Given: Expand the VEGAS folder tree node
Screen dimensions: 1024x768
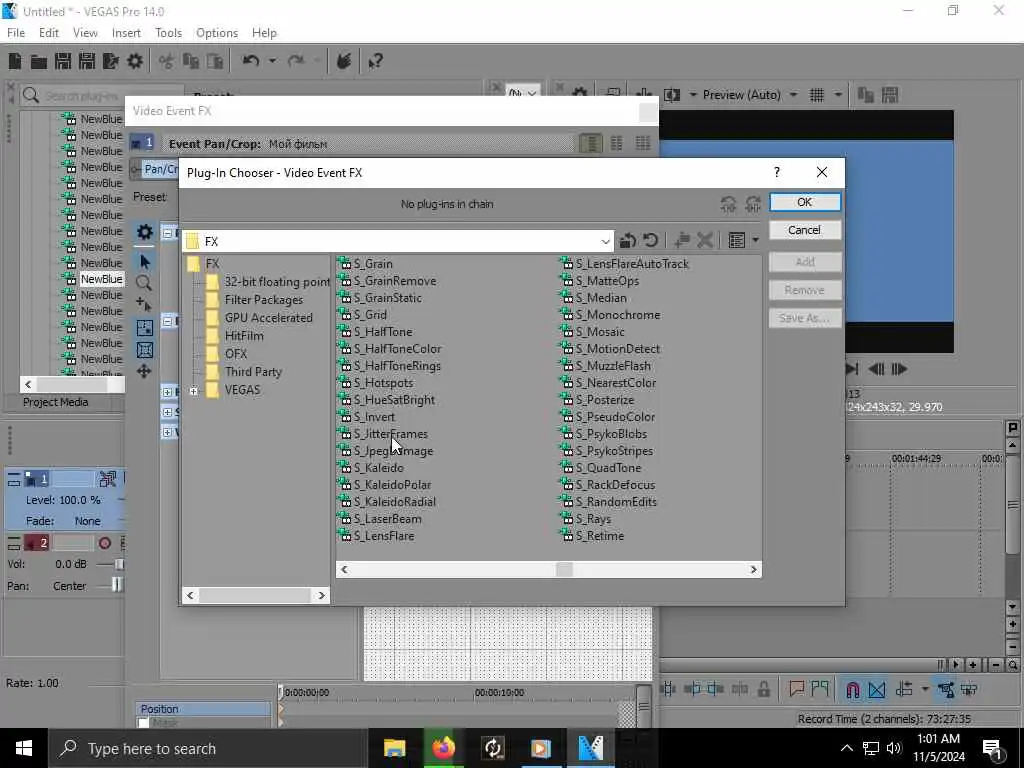Looking at the screenshot, I should pos(193,391).
